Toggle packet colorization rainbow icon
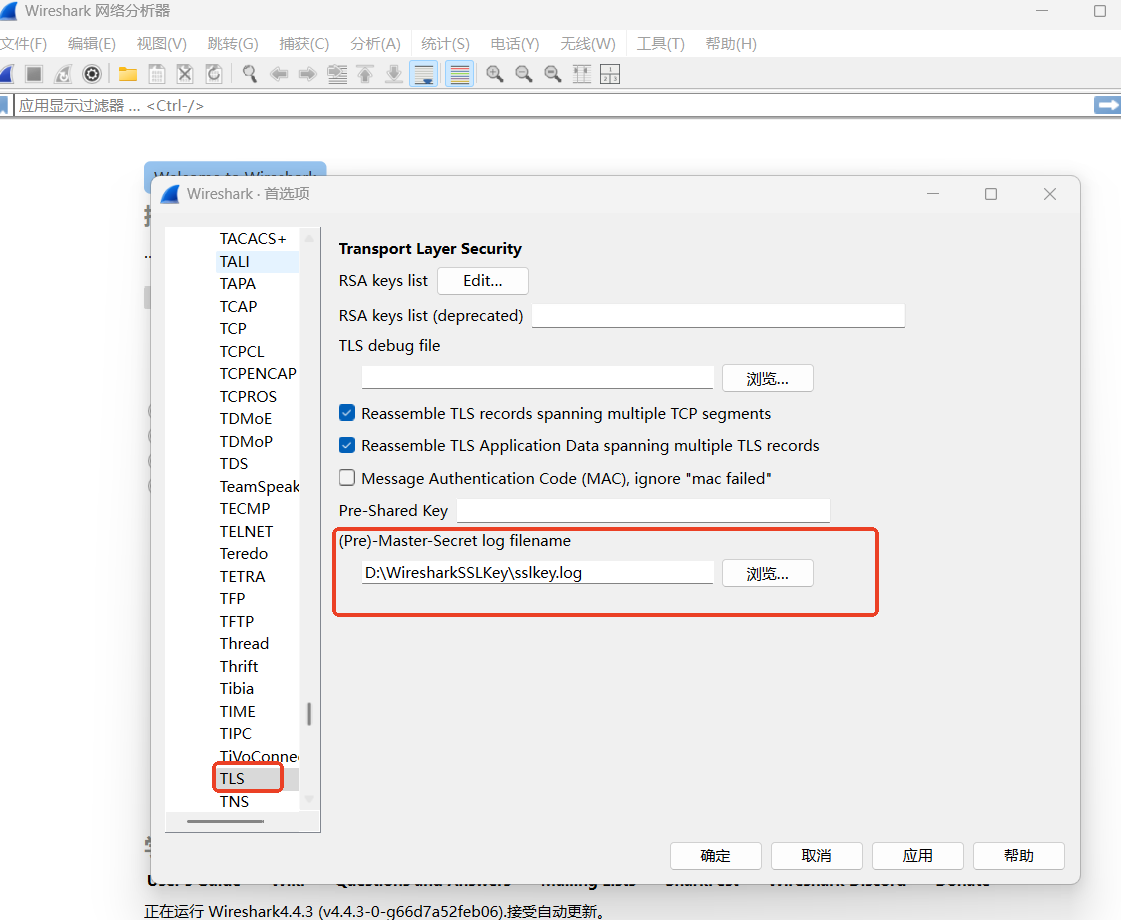Viewport: 1121px width, 920px height. [x=460, y=74]
